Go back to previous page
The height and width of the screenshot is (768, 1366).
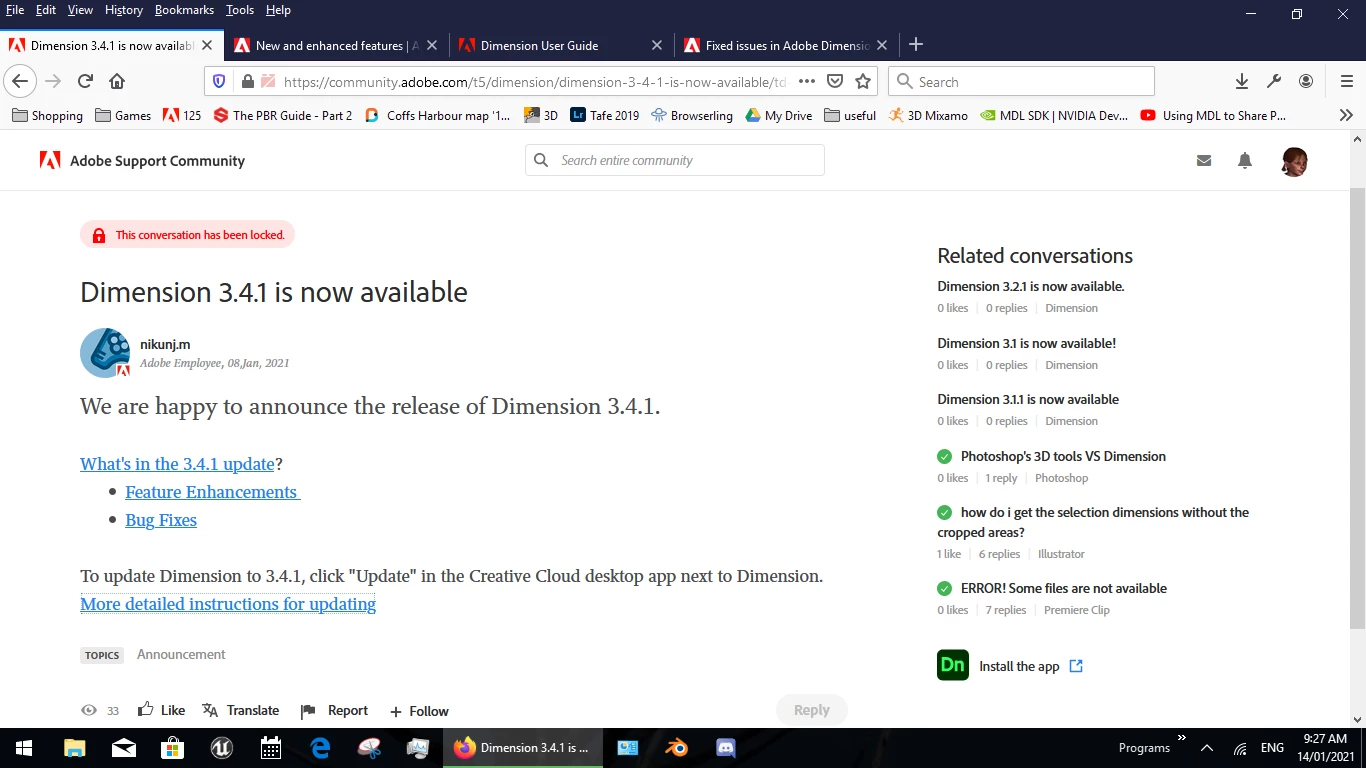click(x=20, y=81)
